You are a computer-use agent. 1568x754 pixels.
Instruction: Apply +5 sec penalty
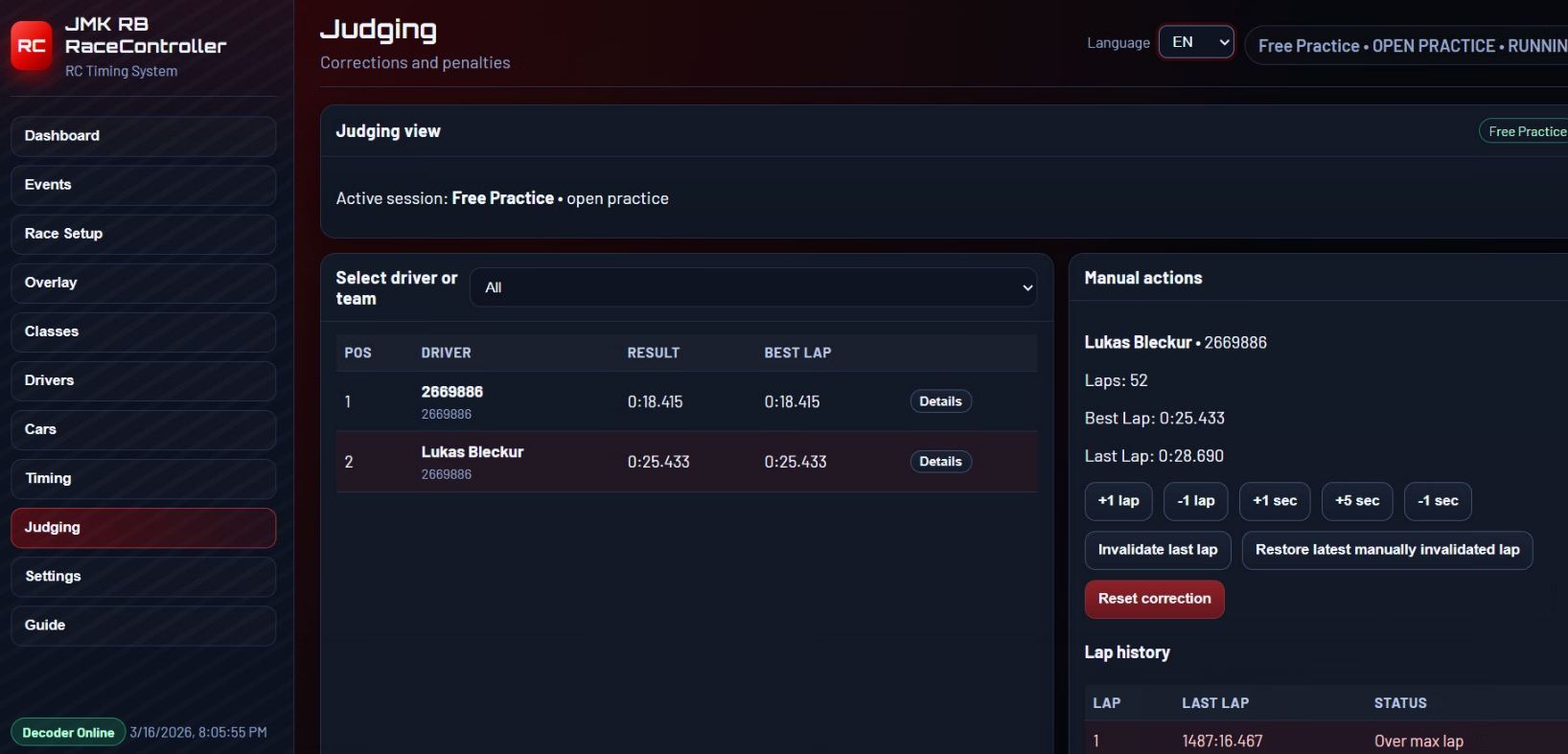point(1356,501)
